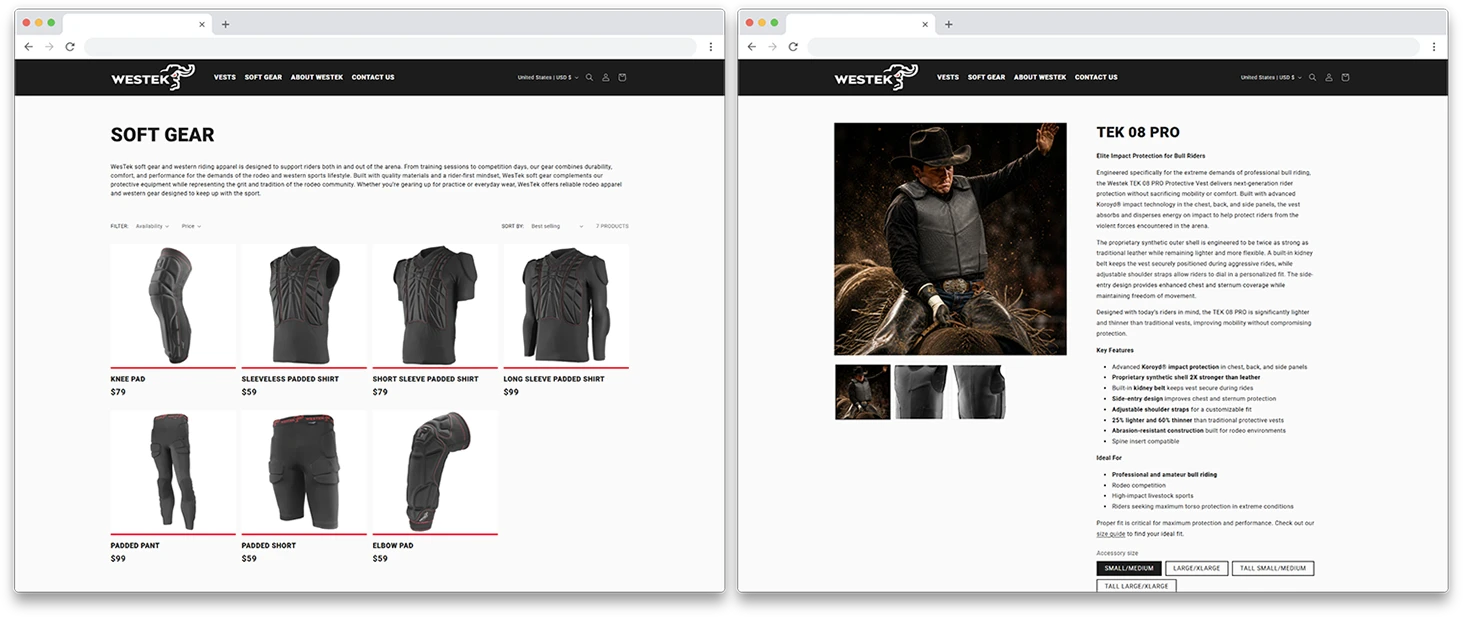
Task: Open account icon in left window header
Action: coord(605,77)
